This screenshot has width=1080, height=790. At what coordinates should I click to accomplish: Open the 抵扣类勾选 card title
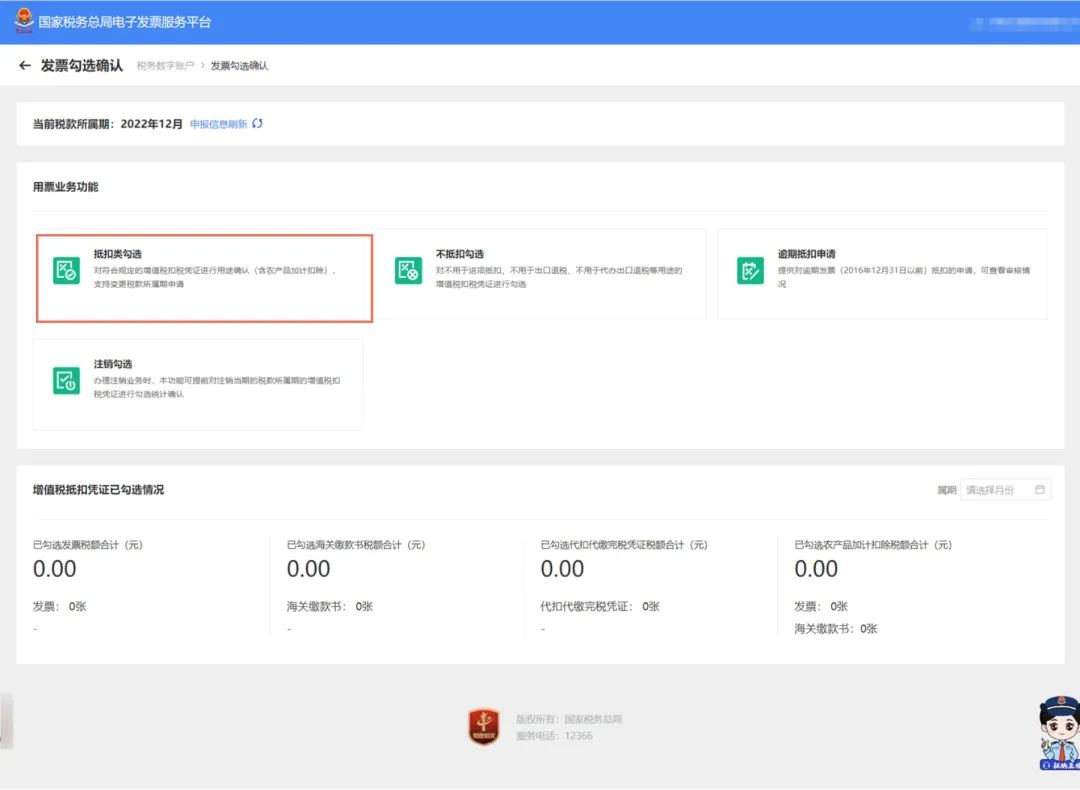coord(118,255)
